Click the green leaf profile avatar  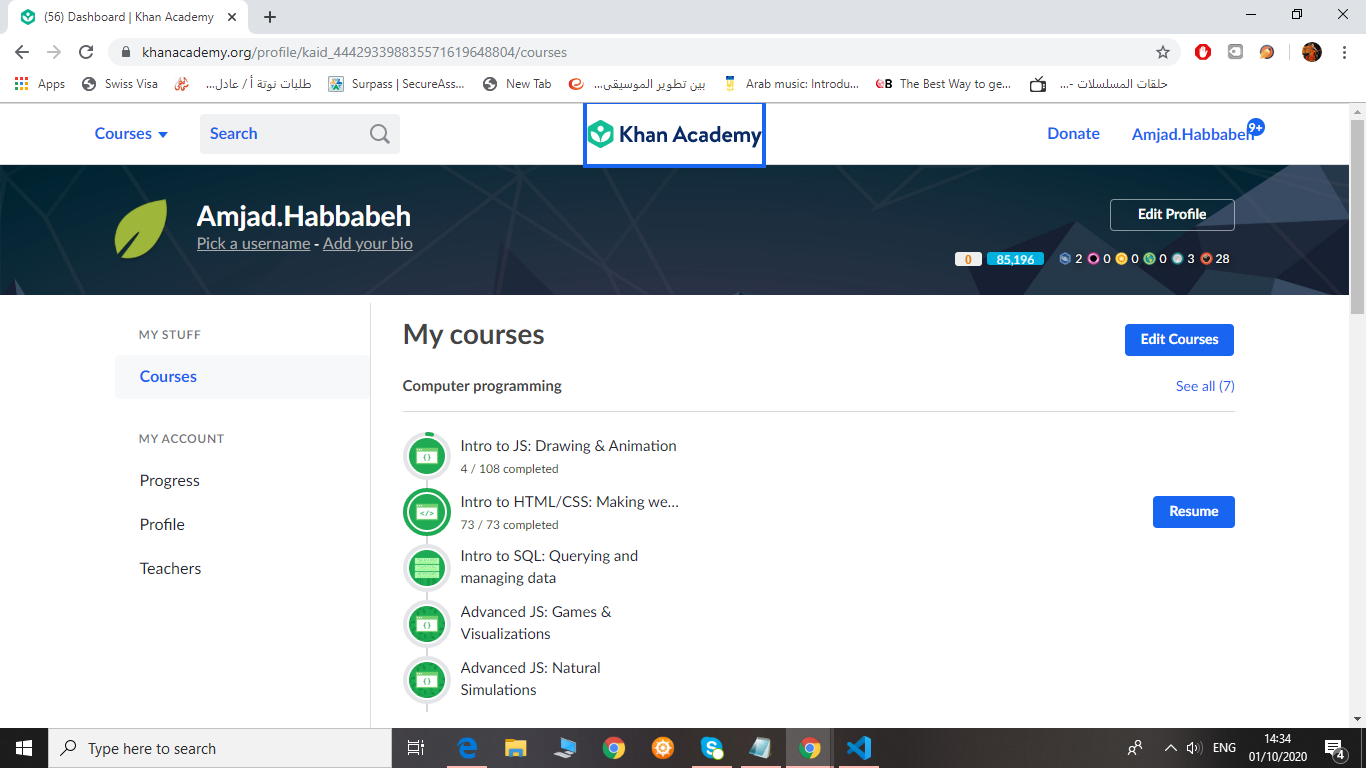point(141,229)
